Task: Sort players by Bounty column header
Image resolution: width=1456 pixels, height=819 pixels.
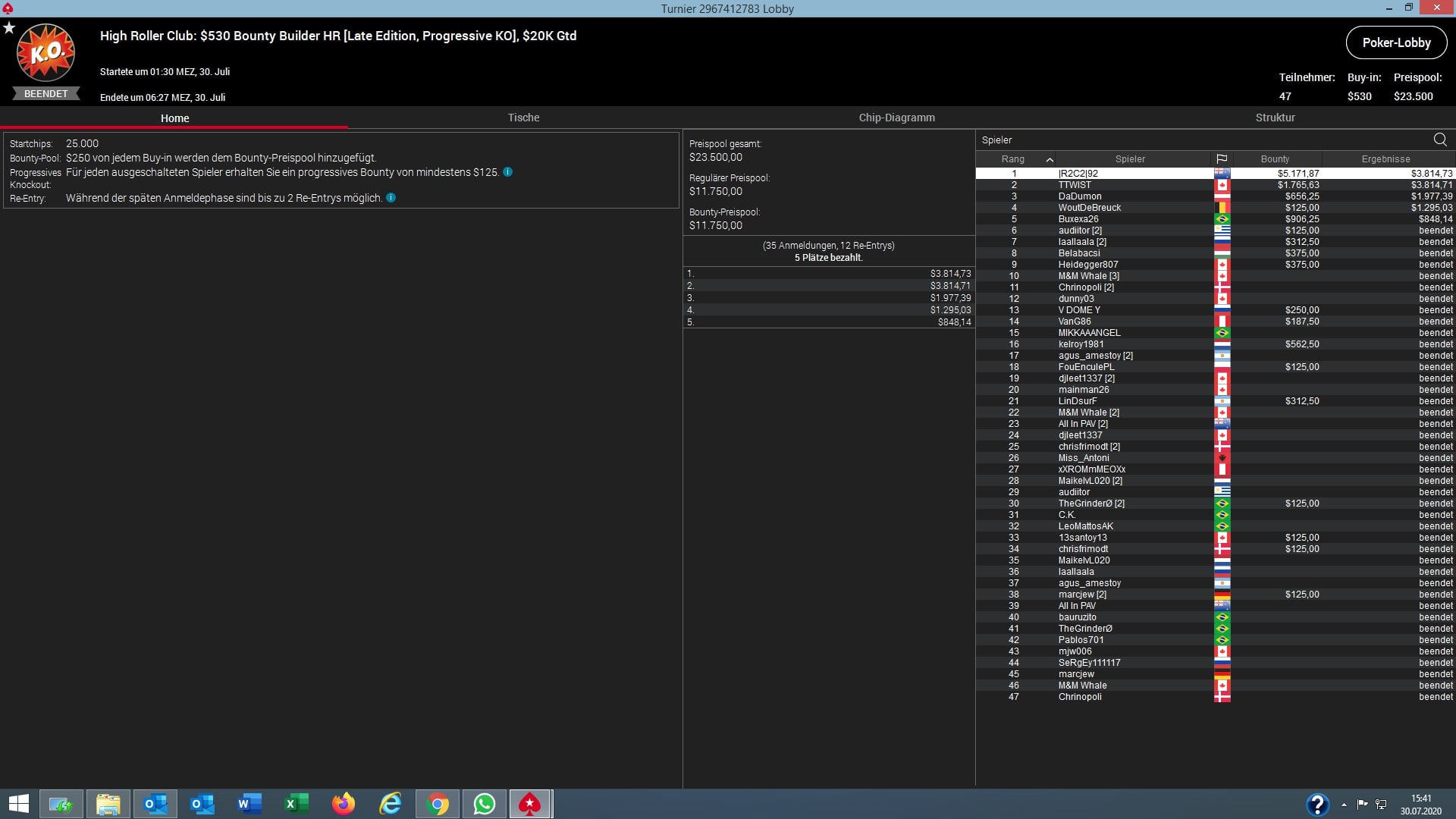Action: [1275, 159]
